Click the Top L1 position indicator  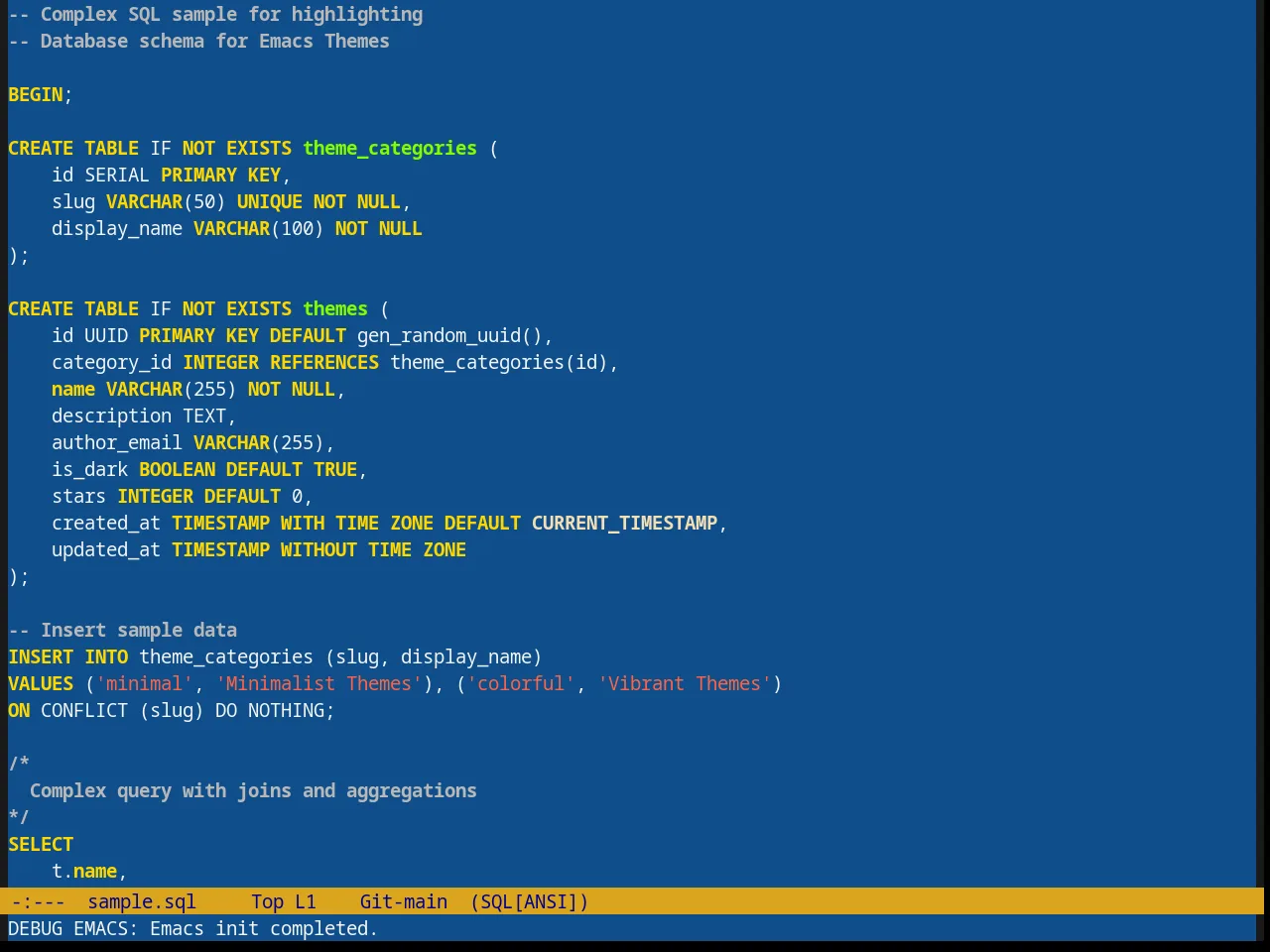point(284,901)
